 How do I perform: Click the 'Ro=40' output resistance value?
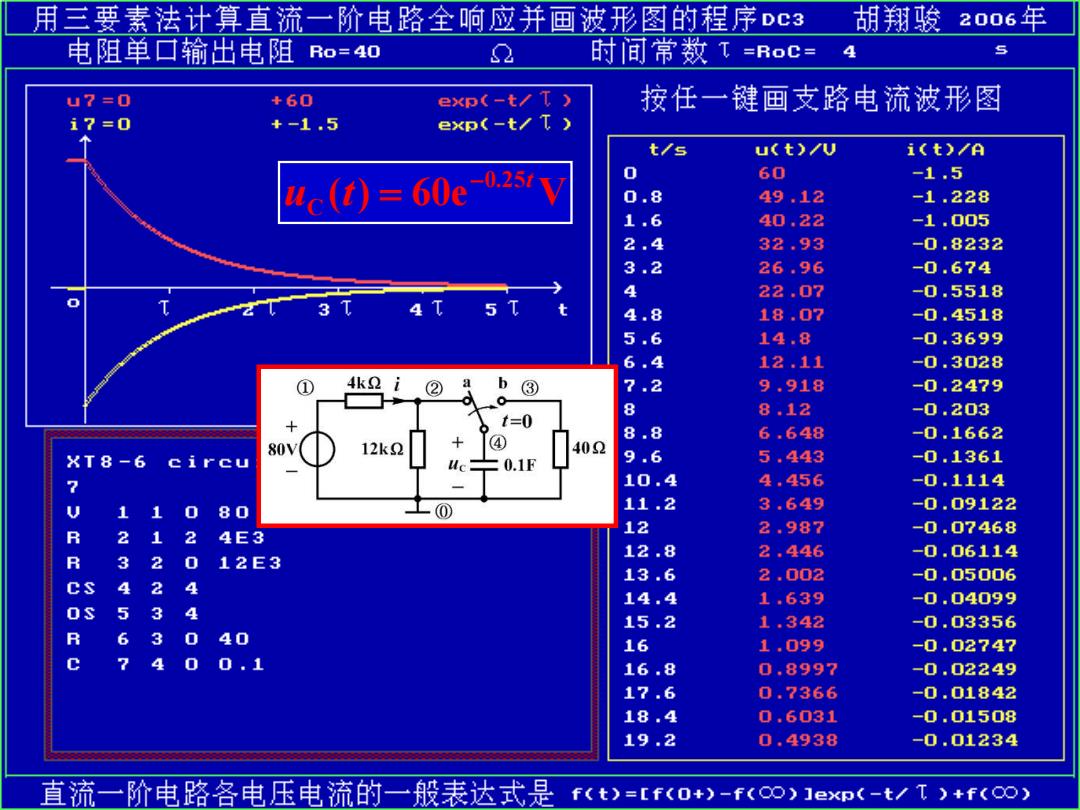click(x=345, y=52)
